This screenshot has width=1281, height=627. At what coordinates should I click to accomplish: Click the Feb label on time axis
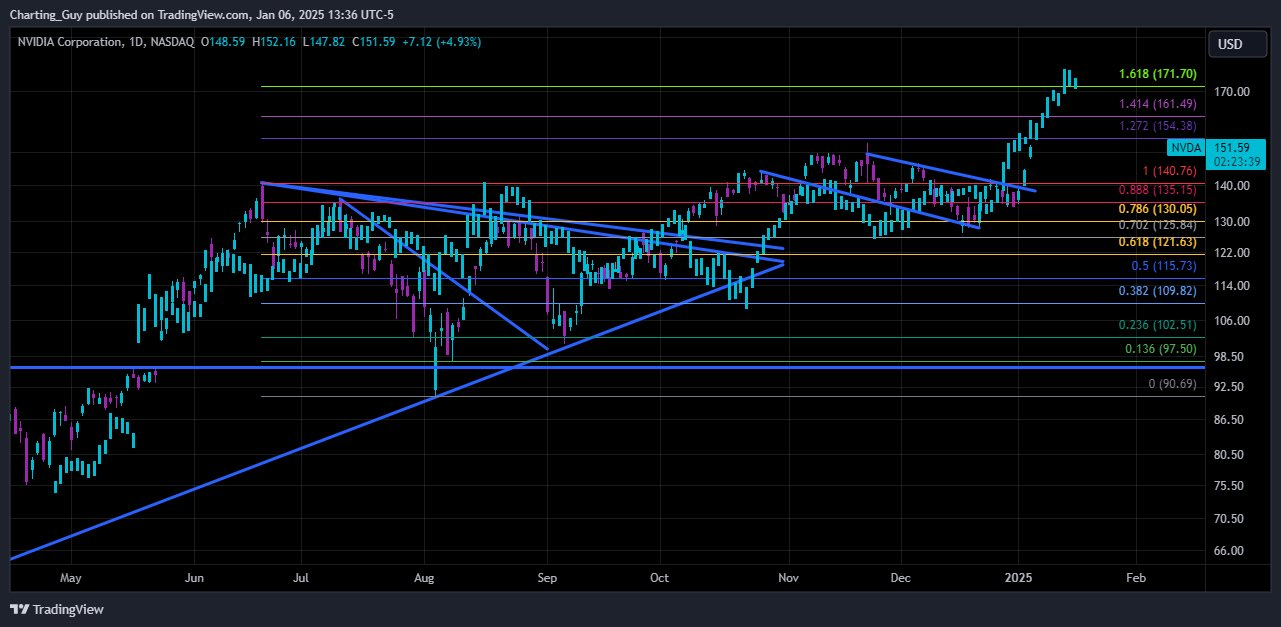[1135, 578]
